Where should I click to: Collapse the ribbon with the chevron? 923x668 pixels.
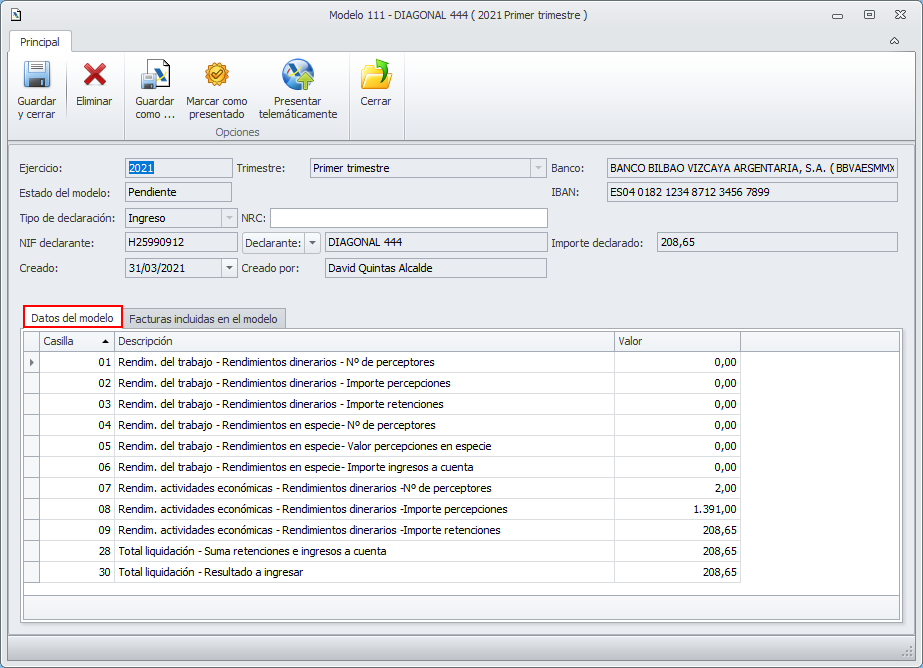894,41
